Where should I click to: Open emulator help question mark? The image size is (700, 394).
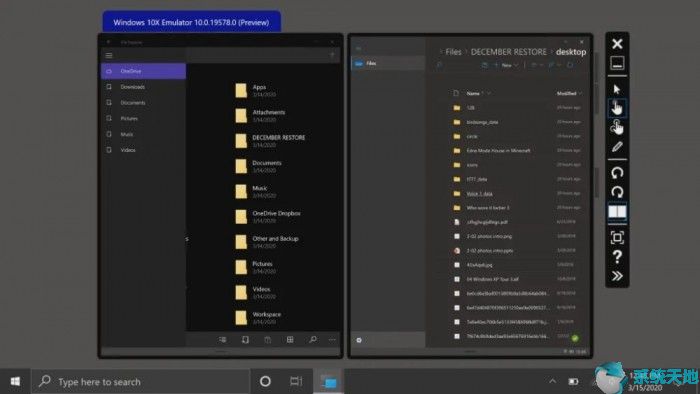(617, 257)
